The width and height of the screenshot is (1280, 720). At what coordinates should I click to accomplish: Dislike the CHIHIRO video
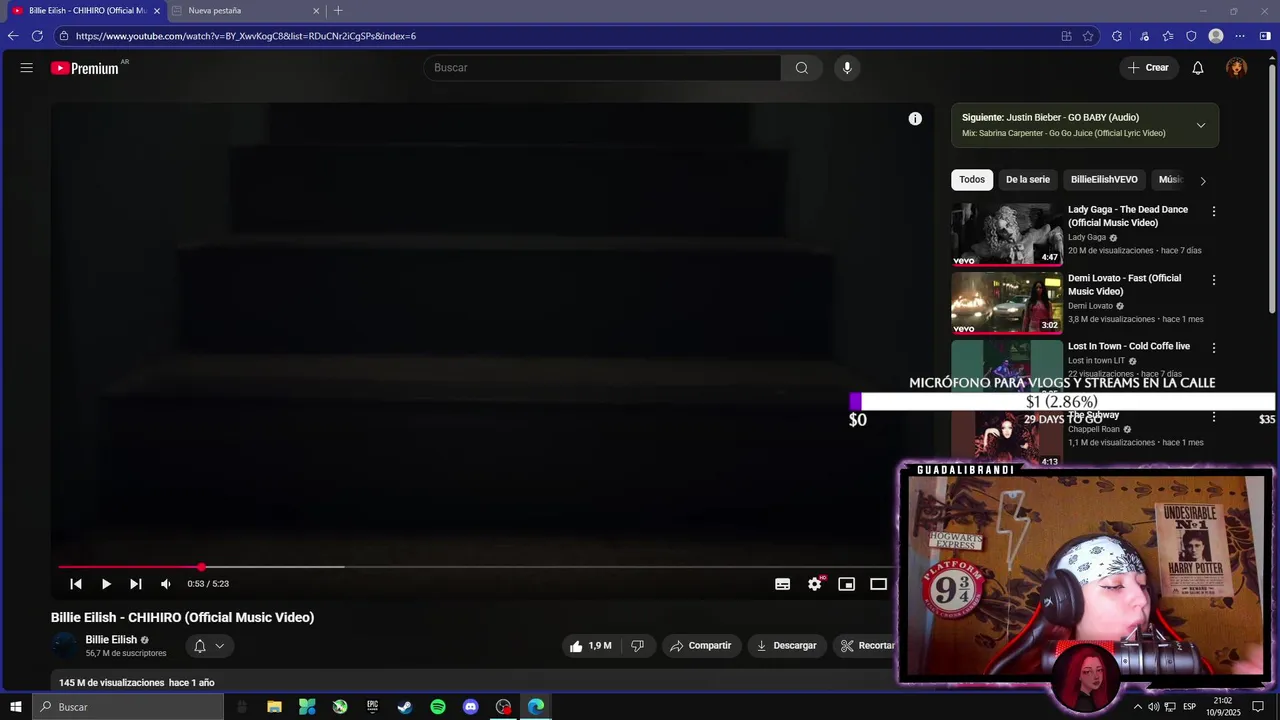[x=637, y=646]
